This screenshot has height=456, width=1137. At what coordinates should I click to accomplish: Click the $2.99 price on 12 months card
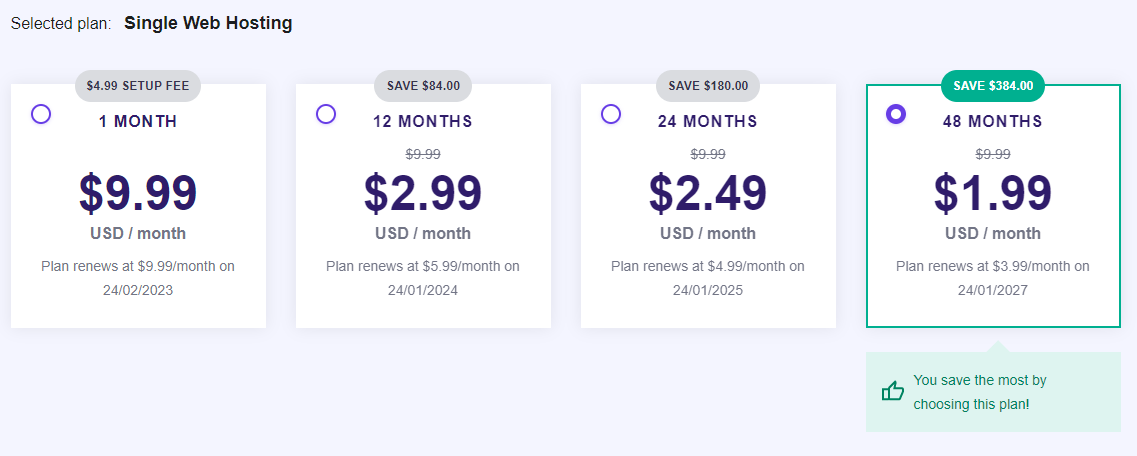click(x=423, y=193)
